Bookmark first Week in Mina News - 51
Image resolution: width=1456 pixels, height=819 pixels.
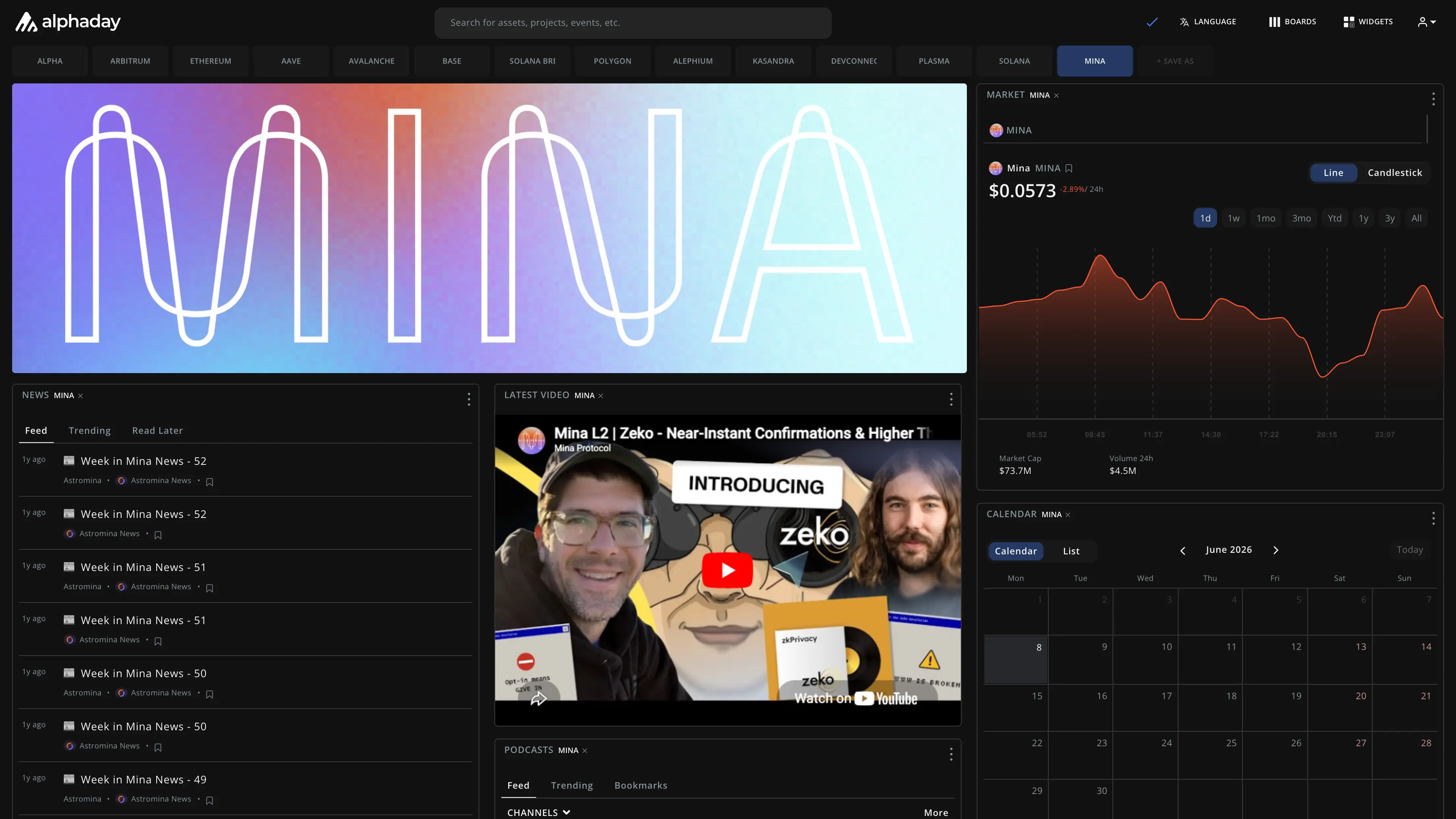[x=210, y=588]
